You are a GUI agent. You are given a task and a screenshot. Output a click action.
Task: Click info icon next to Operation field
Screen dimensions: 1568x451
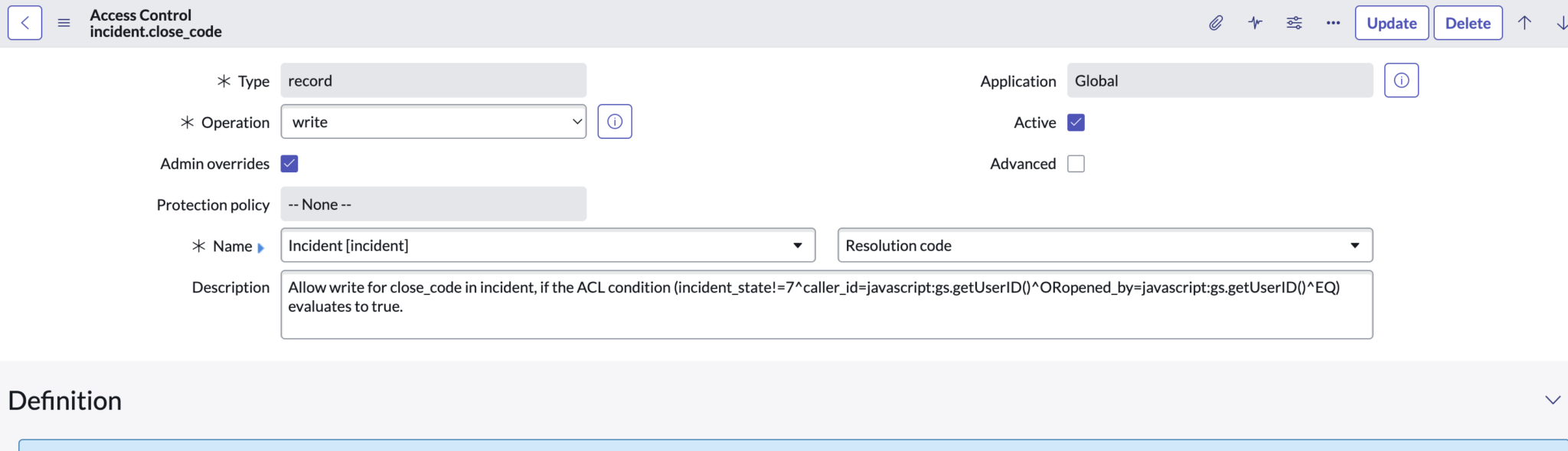615,122
